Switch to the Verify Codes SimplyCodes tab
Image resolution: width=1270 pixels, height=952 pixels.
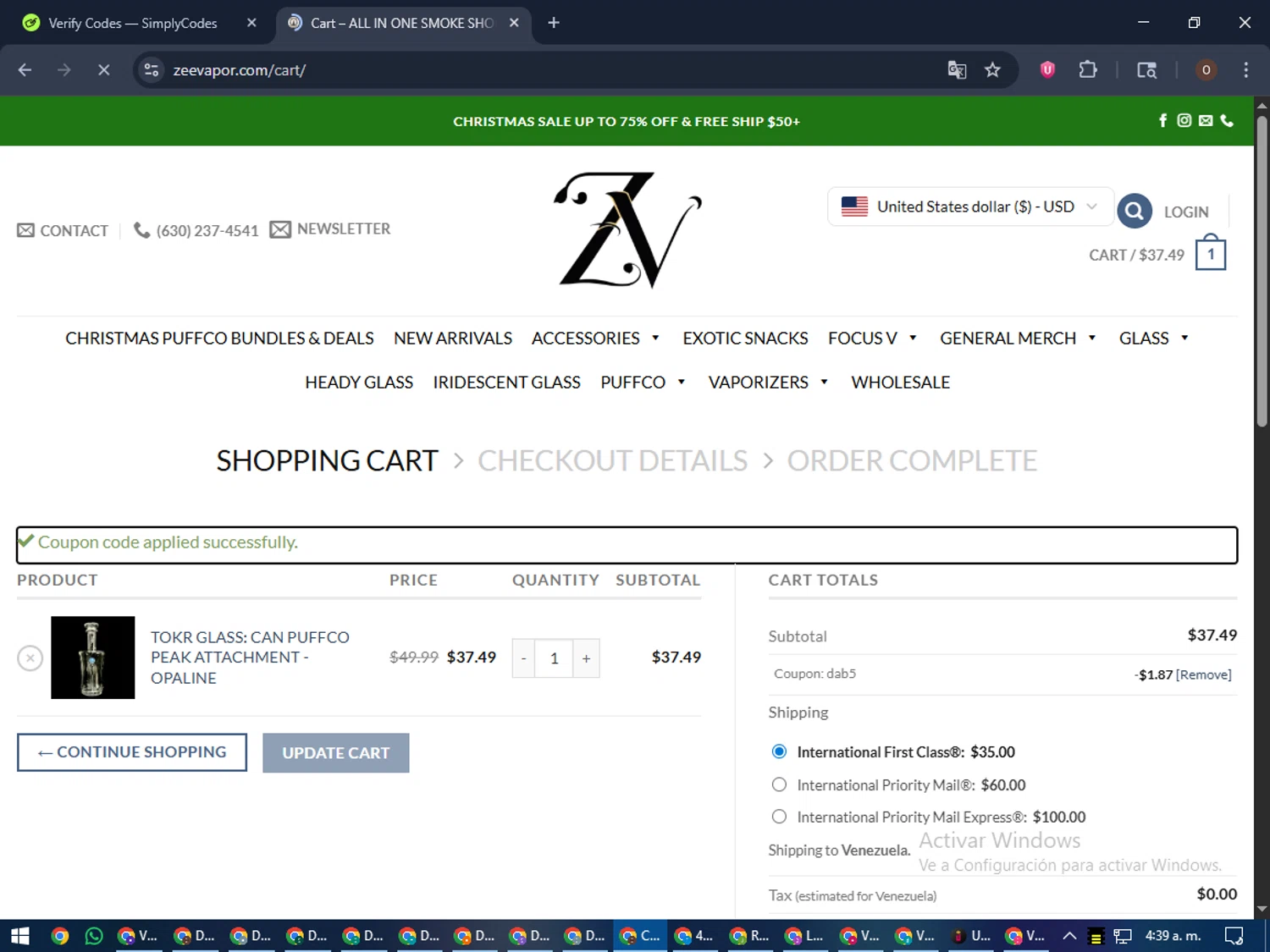pyautogui.click(x=133, y=23)
